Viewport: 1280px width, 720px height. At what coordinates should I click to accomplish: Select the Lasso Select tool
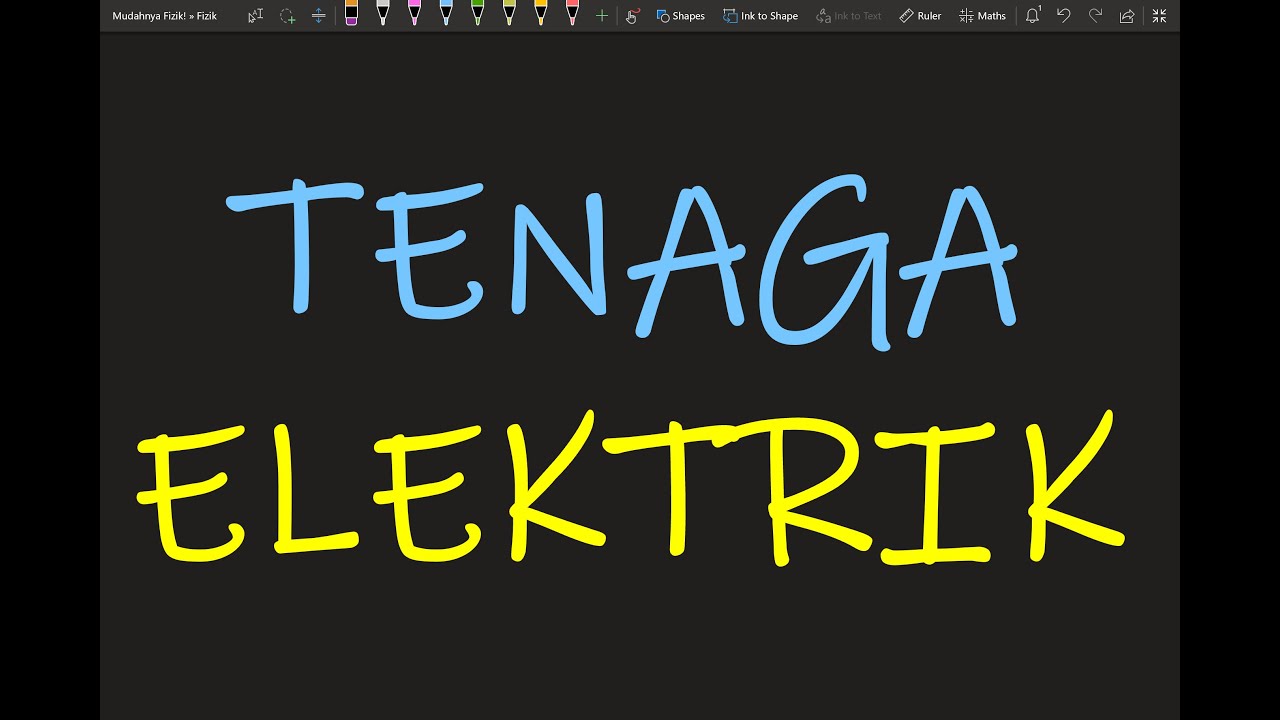(x=287, y=15)
